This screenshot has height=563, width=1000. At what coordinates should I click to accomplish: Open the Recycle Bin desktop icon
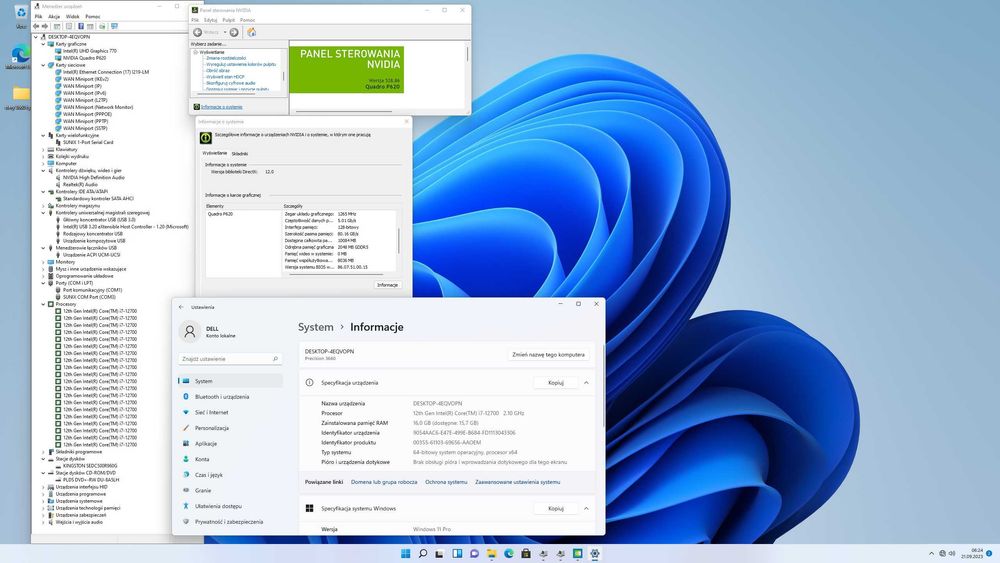tap(21, 15)
